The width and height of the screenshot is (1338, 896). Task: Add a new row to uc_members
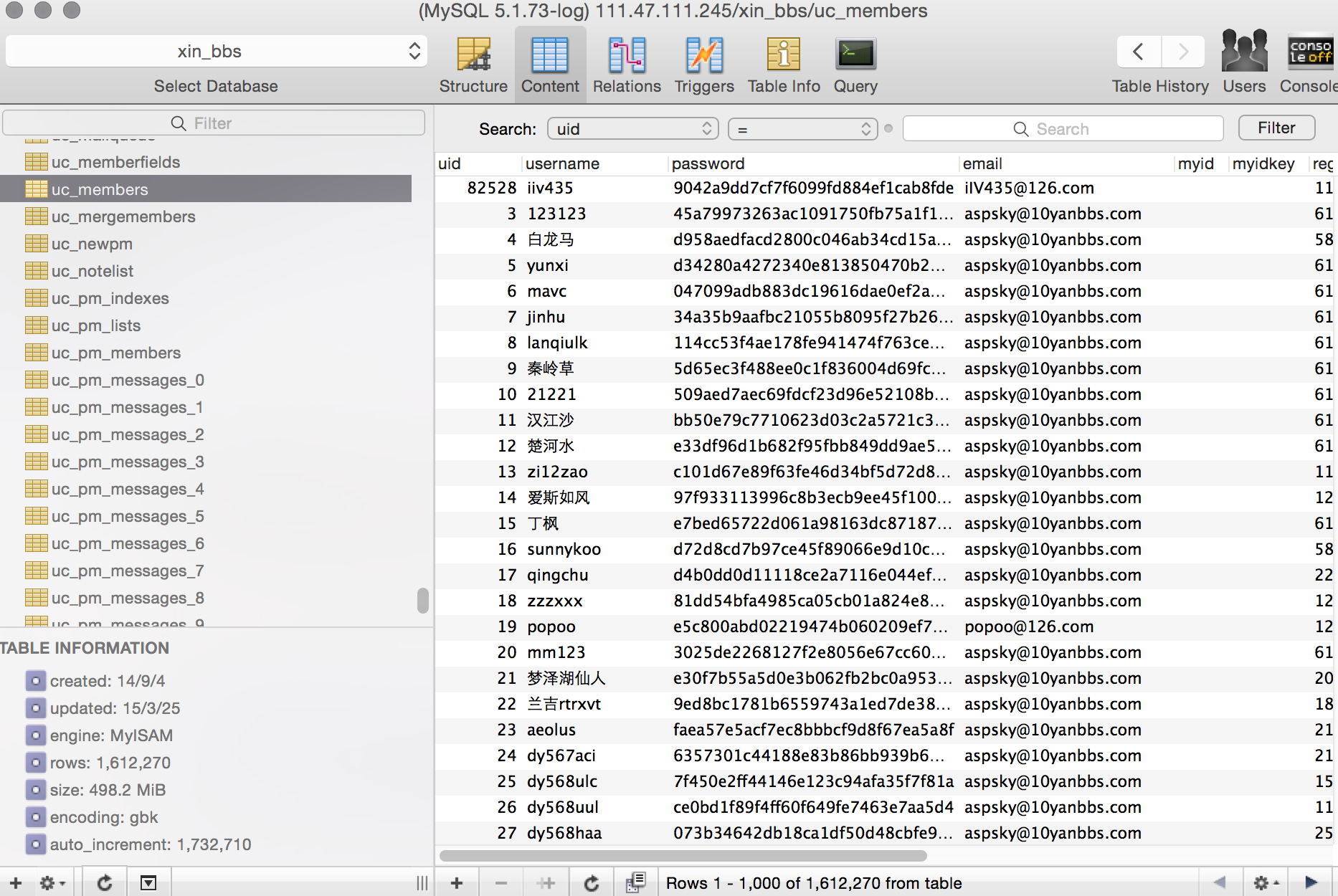(x=456, y=882)
